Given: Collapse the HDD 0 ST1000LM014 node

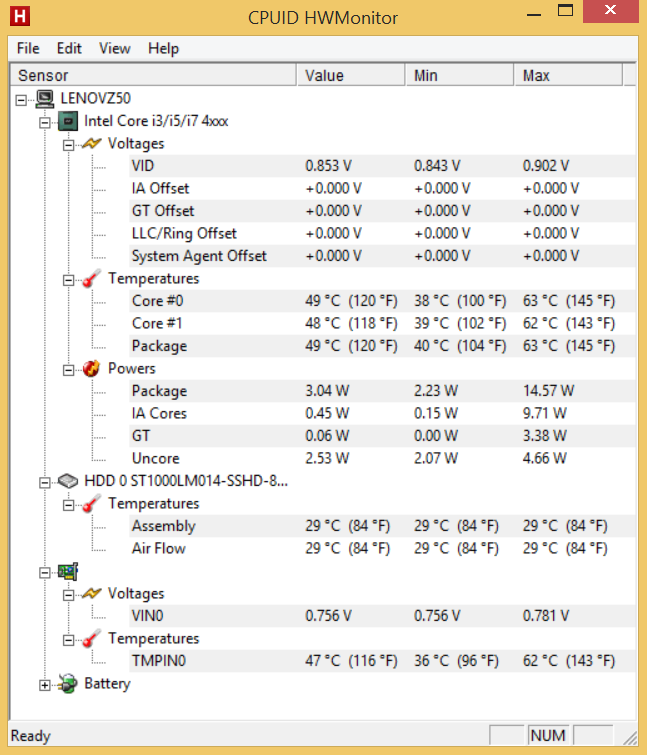Looking at the screenshot, I should coord(44,482).
